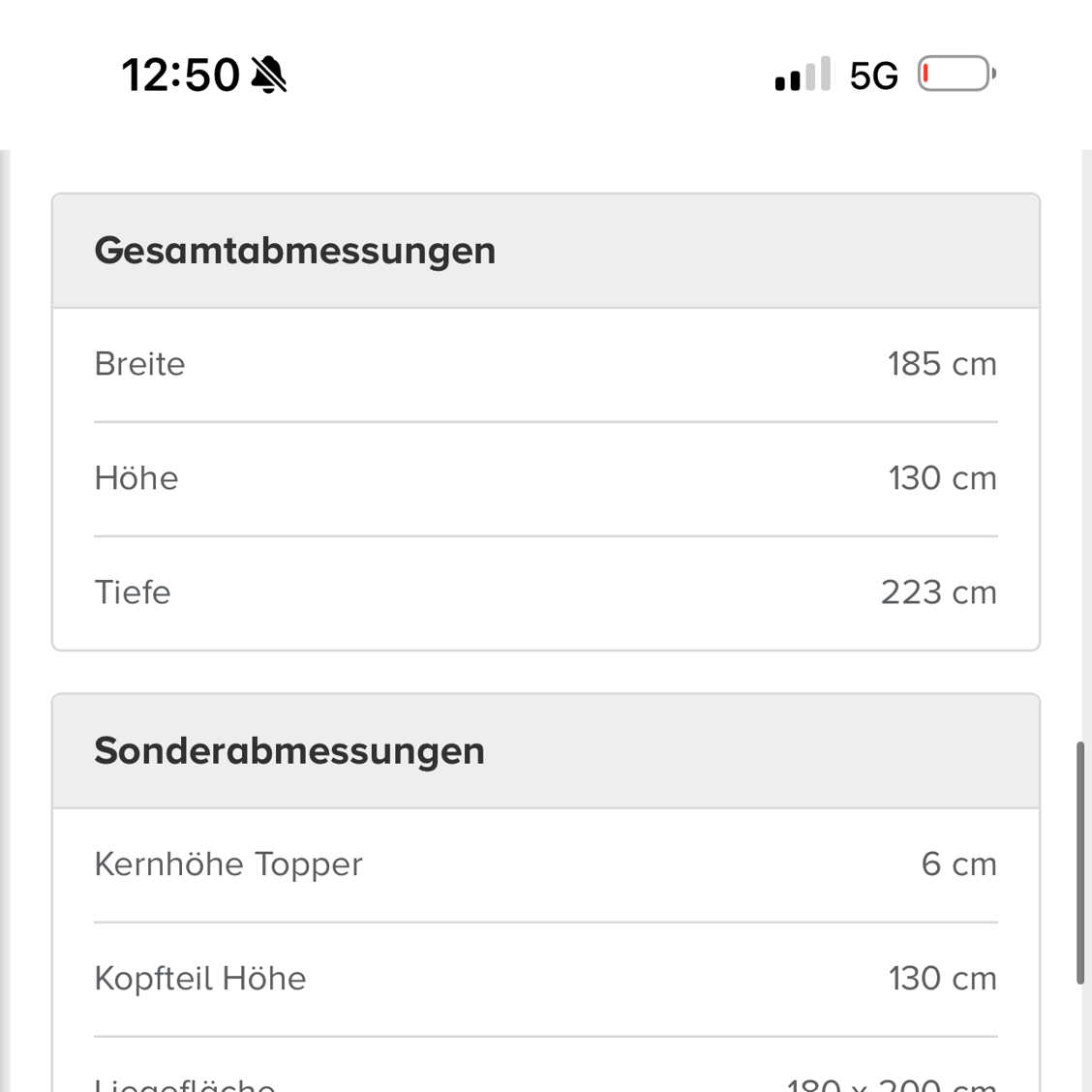Image resolution: width=1092 pixels, height=1092 pixels.
Task: Select the 180 x 200 cm Liegefläche value
Action: point(892,1084)
